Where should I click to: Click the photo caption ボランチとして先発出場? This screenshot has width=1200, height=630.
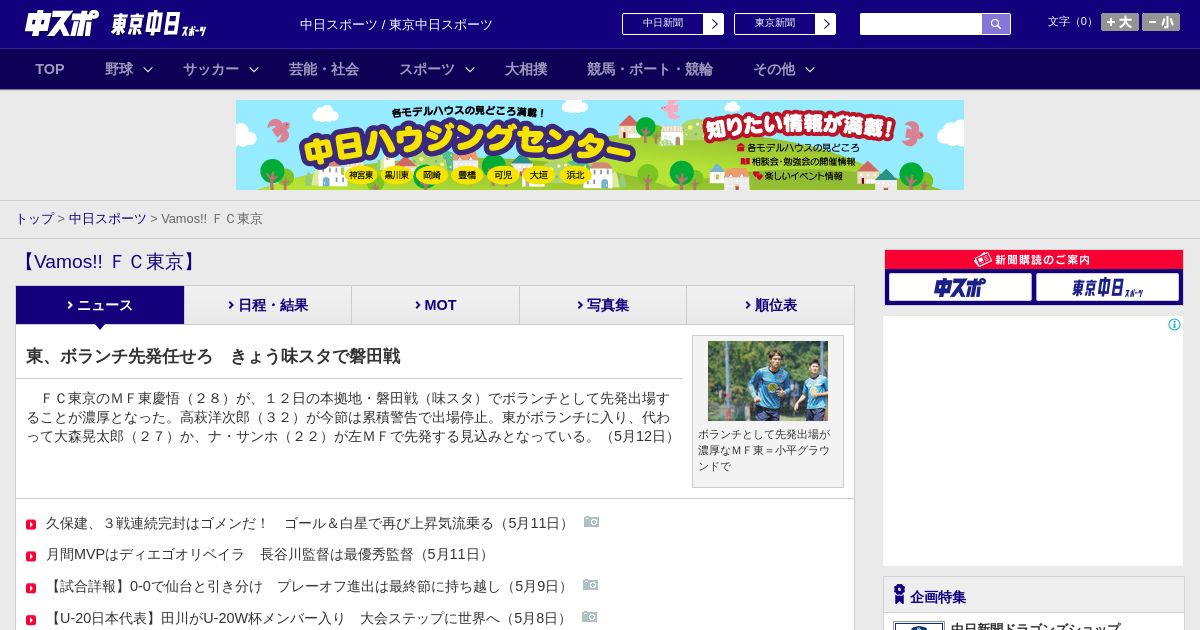tap(764, 450)
